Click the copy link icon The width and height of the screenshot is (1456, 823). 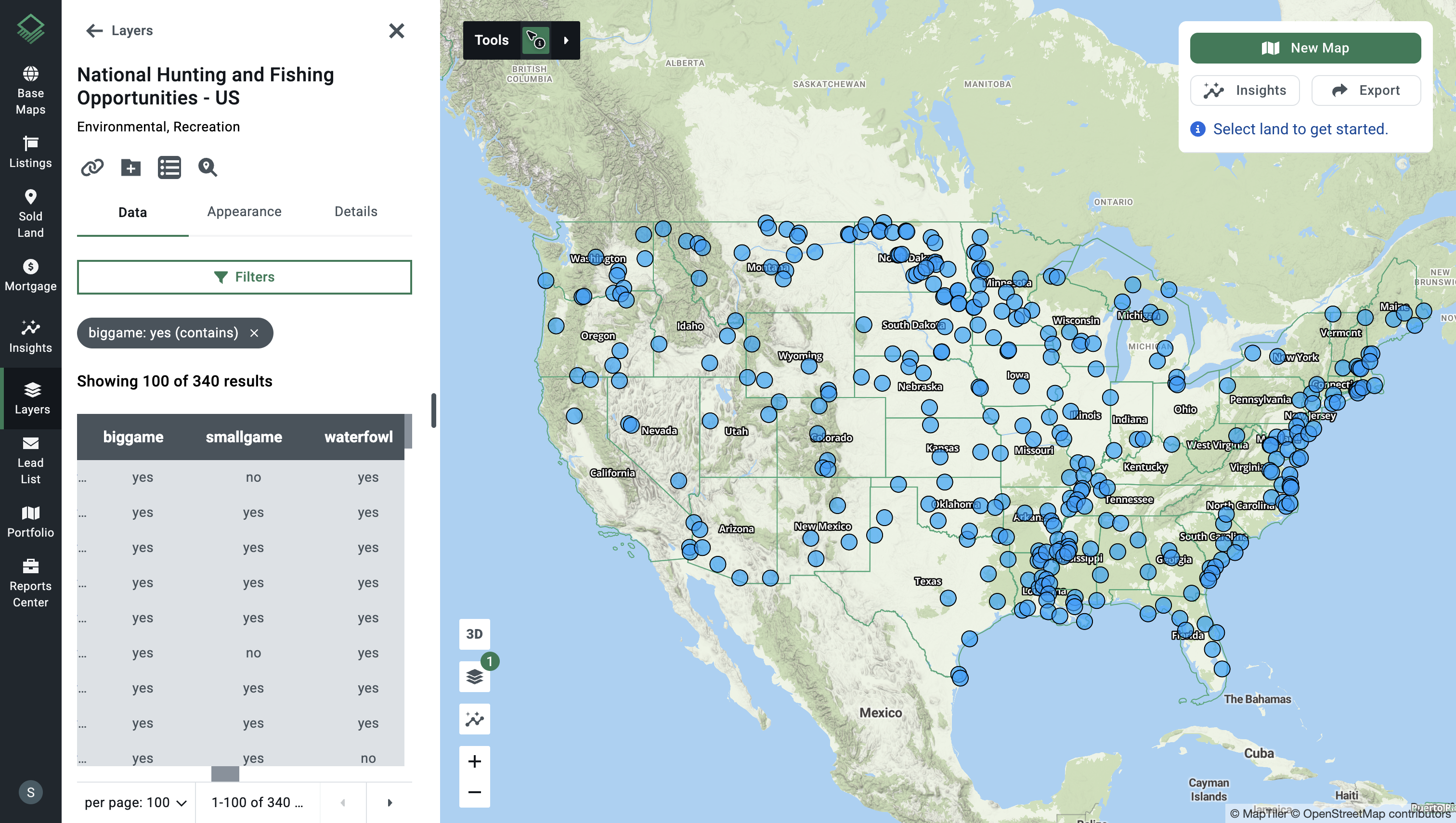[92, 167]
